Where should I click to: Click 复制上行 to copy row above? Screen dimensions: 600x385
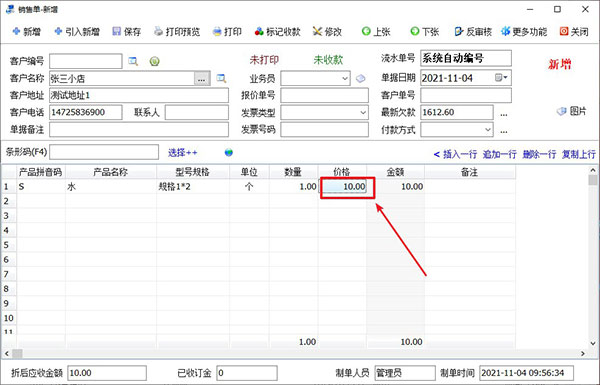point(579,154)
